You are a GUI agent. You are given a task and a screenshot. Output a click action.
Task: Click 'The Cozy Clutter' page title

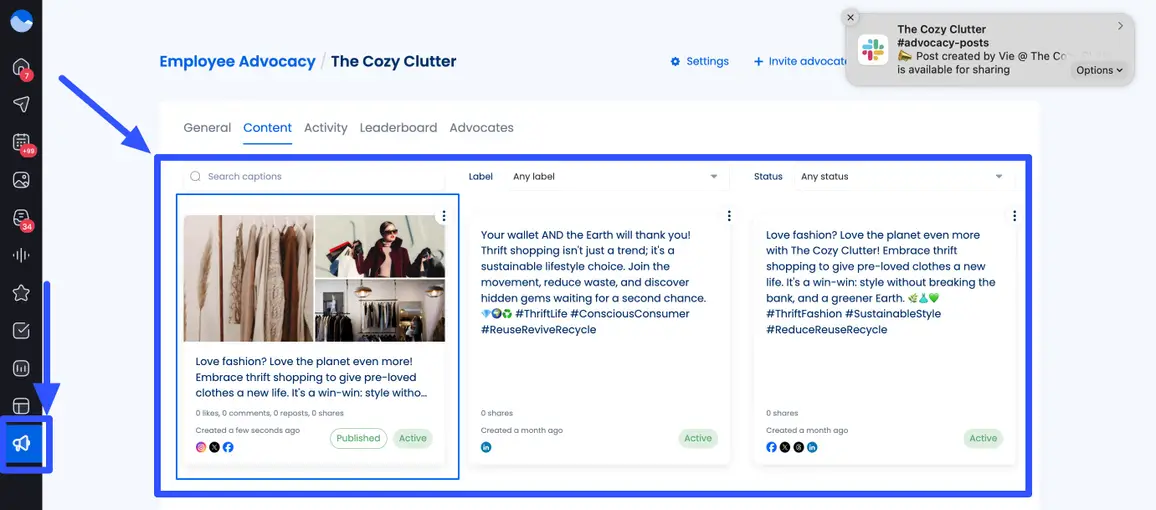pyautogui.click(x=394, y=61)
